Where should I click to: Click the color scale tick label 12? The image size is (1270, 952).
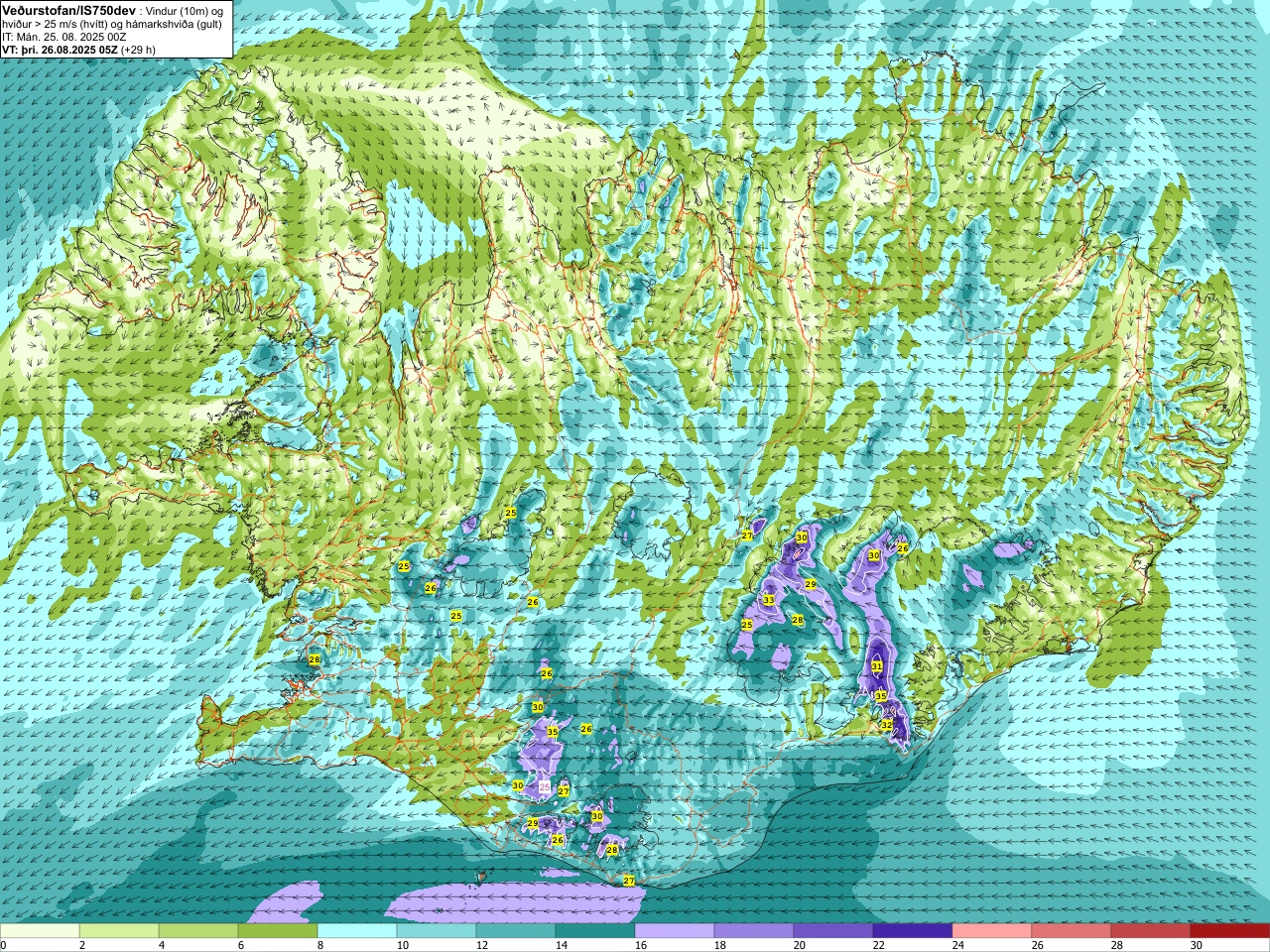[x=481, y=946]
